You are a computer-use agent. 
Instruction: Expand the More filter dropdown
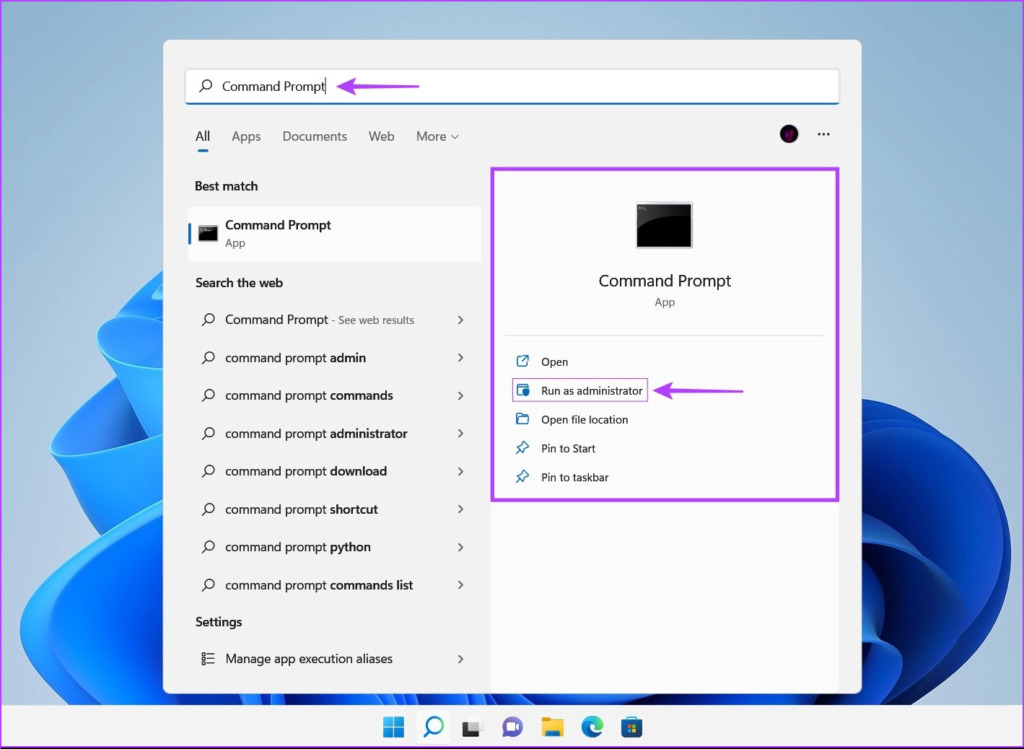(437, 136)
